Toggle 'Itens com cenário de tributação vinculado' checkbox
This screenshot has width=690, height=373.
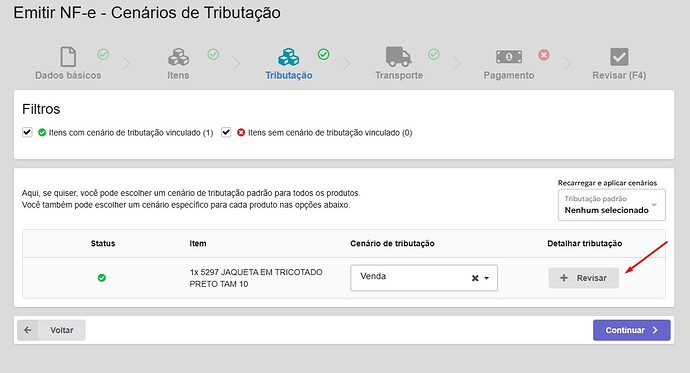click(x=27, y=132)
